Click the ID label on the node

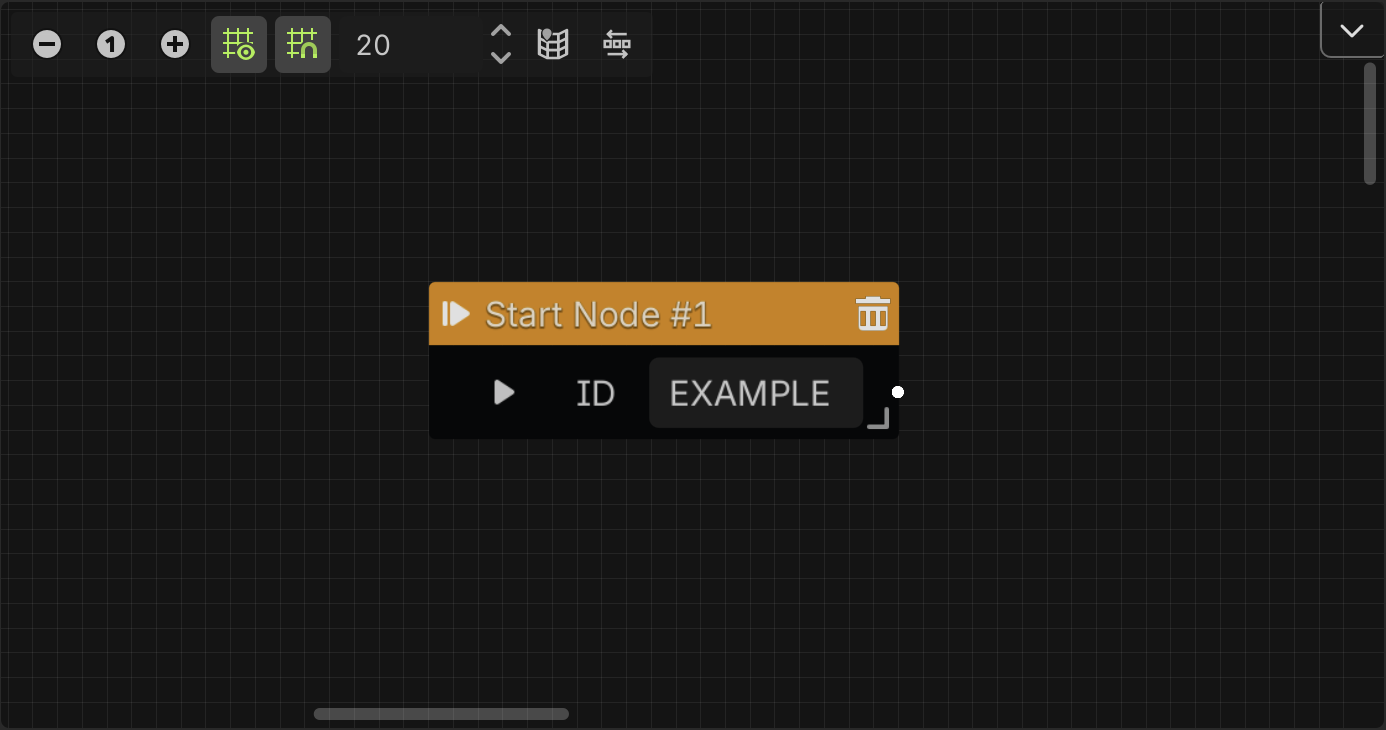pyautogui.click(x=594, y=392)
